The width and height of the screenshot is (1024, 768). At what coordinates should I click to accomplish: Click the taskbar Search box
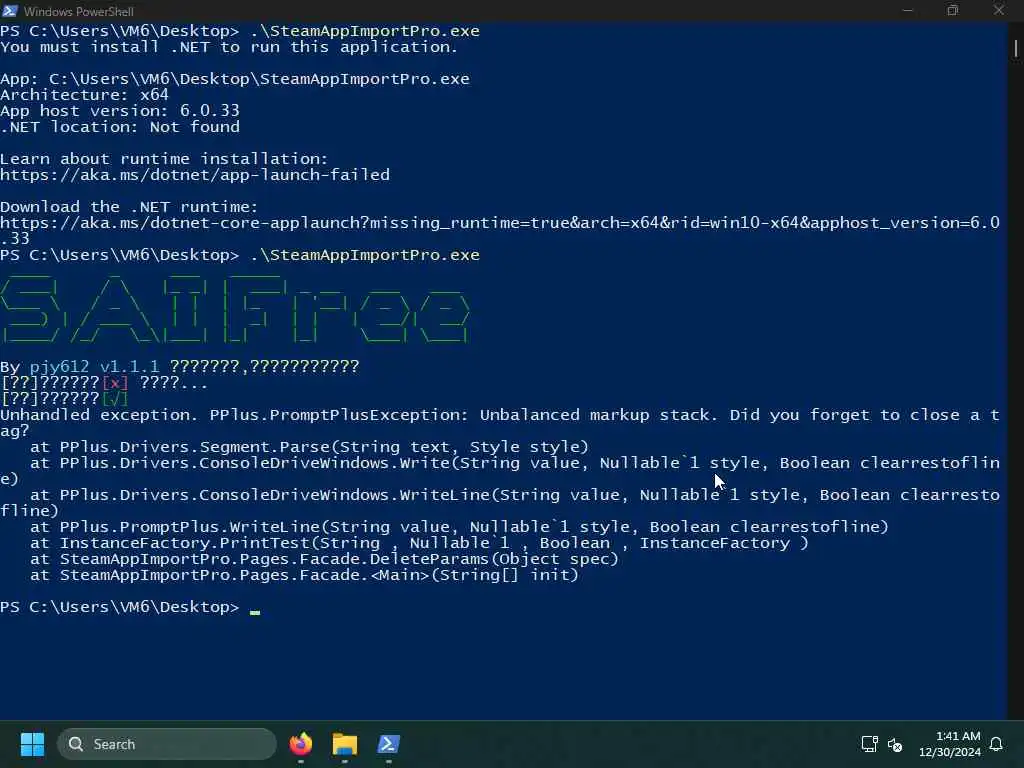click(167, 744)
